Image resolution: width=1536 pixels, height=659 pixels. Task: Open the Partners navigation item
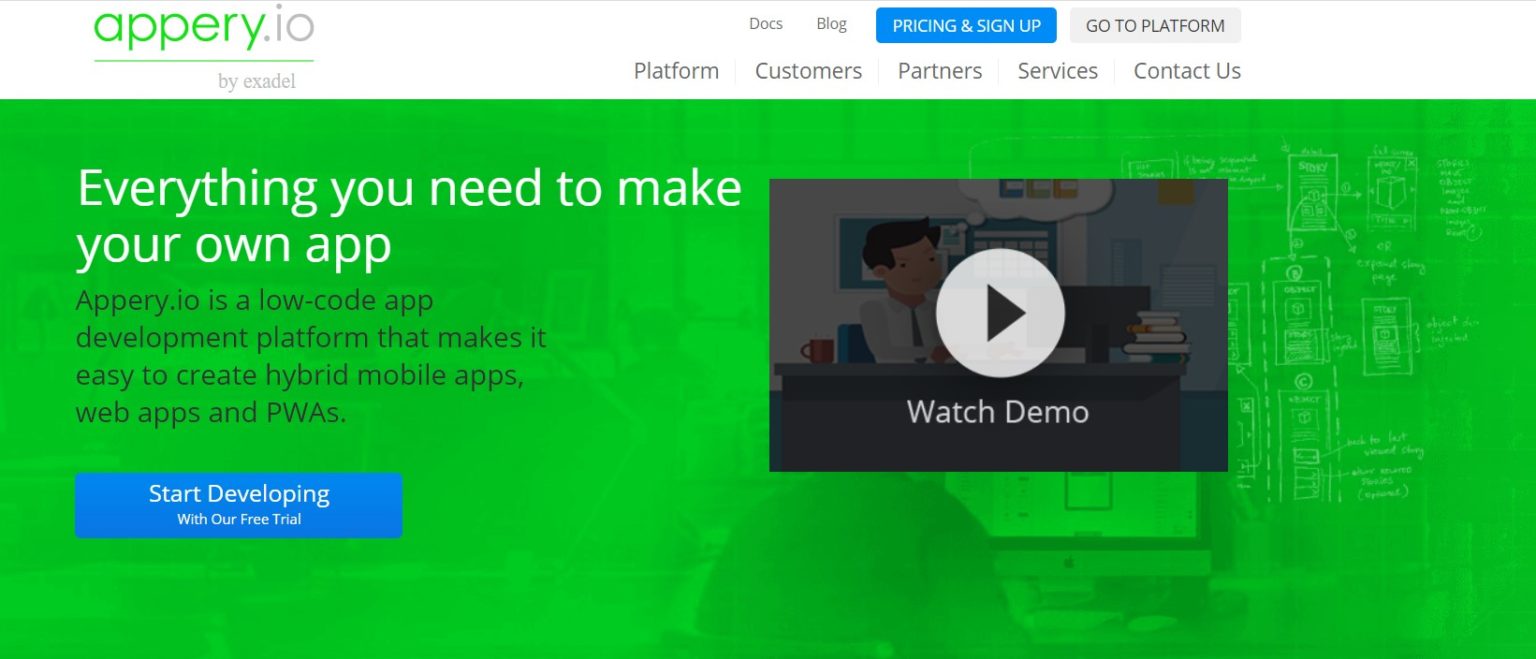click(x=939, y=71)
